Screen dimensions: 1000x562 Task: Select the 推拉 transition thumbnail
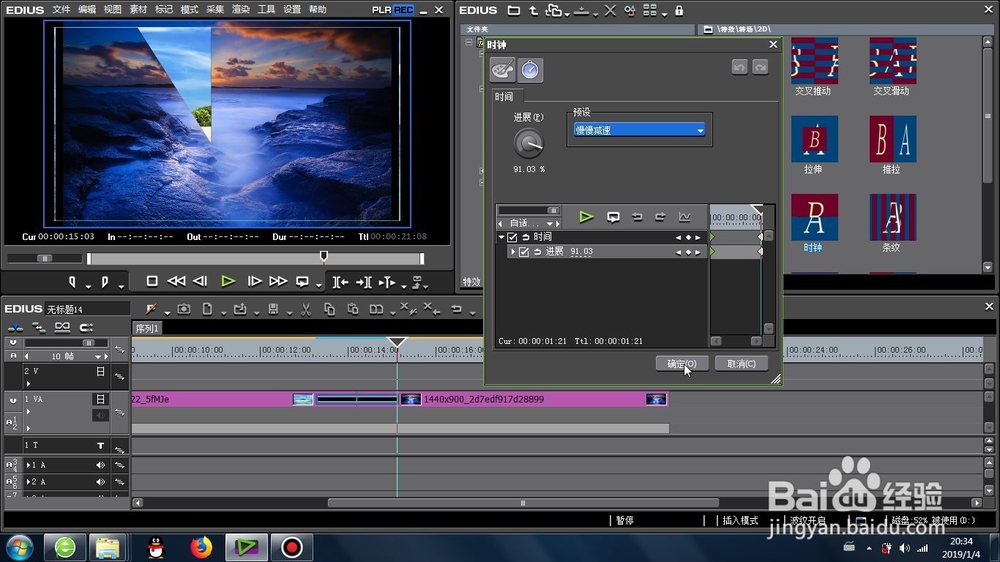point(892,139)
